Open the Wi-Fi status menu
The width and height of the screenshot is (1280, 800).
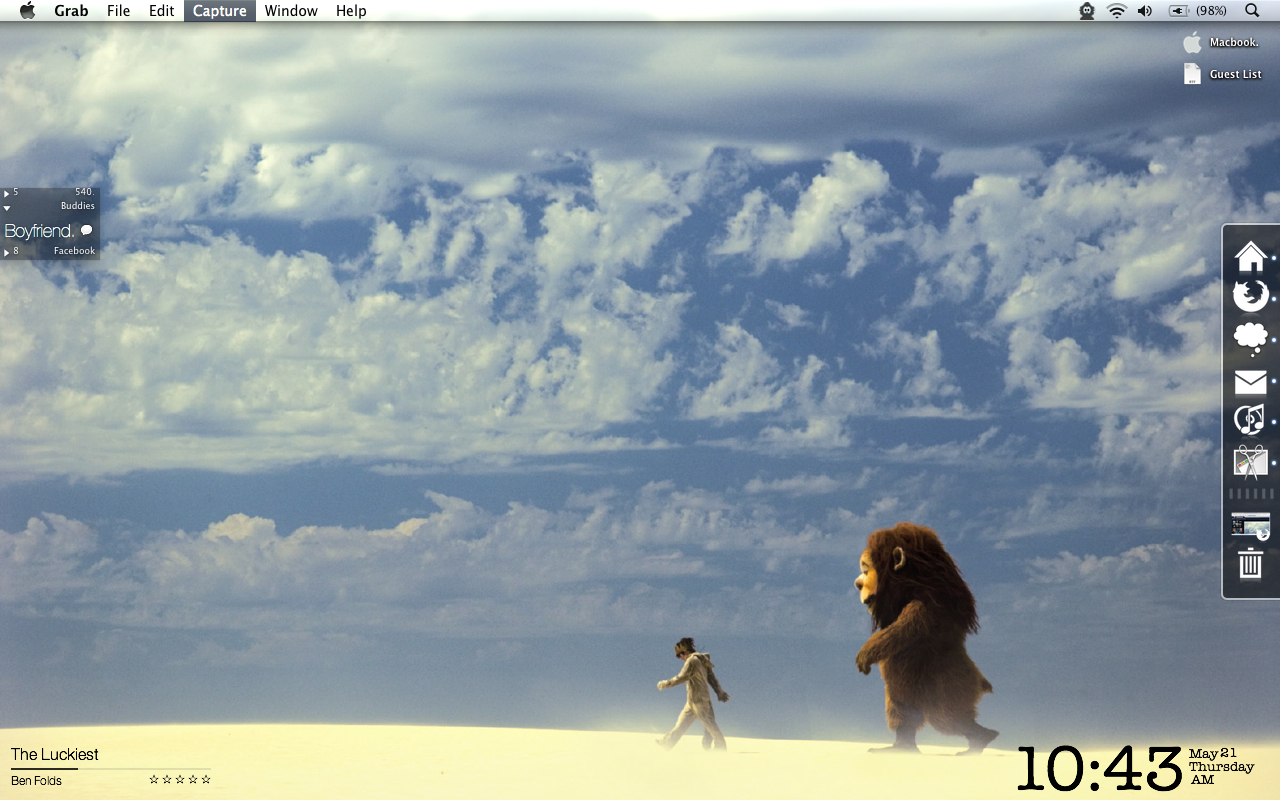click(x=1116, y=11)
